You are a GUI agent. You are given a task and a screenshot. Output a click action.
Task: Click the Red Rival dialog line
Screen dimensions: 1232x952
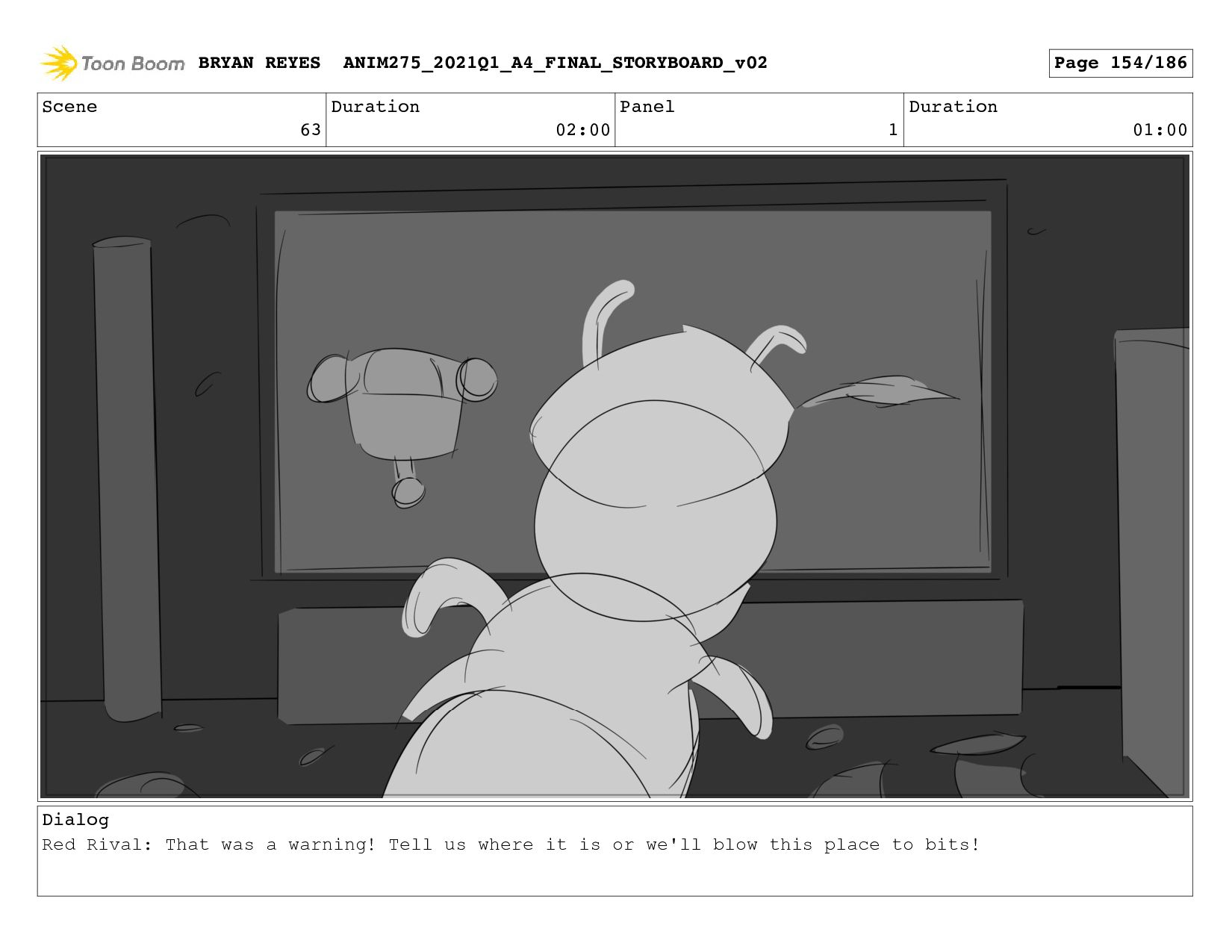511,844
